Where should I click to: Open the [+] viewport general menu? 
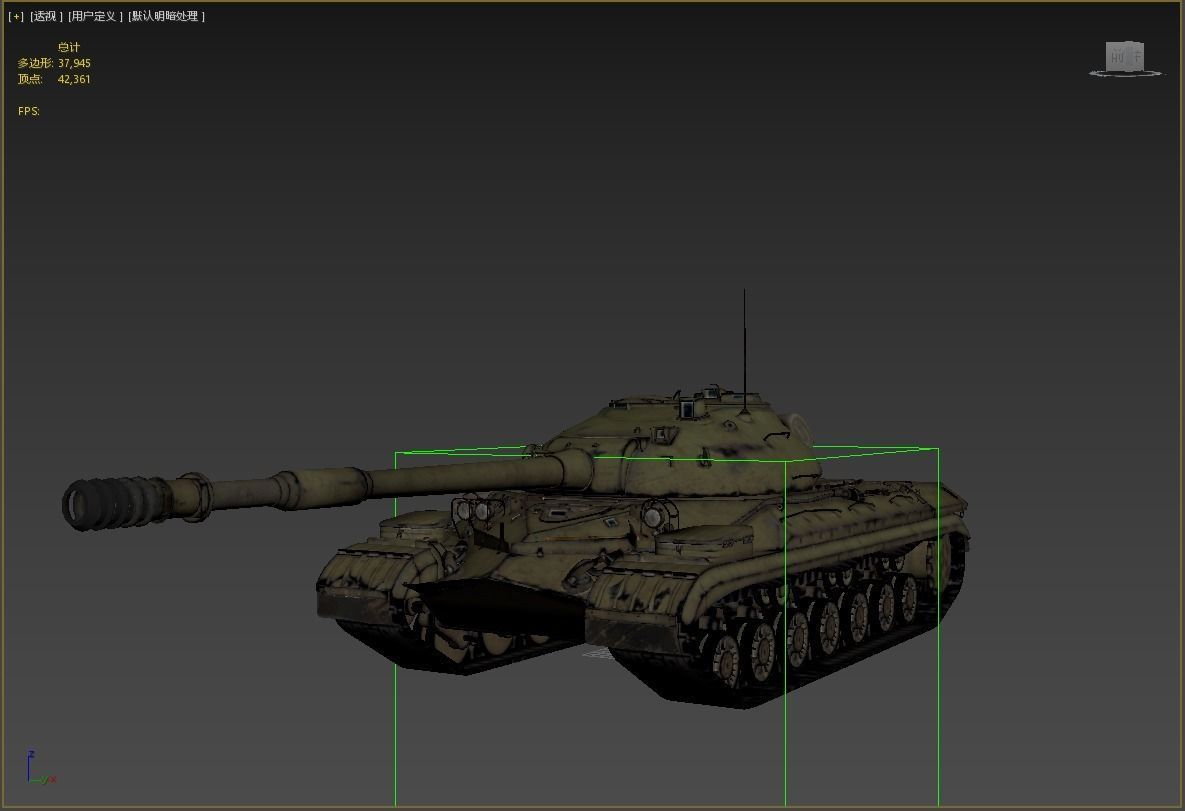point(16,16)
